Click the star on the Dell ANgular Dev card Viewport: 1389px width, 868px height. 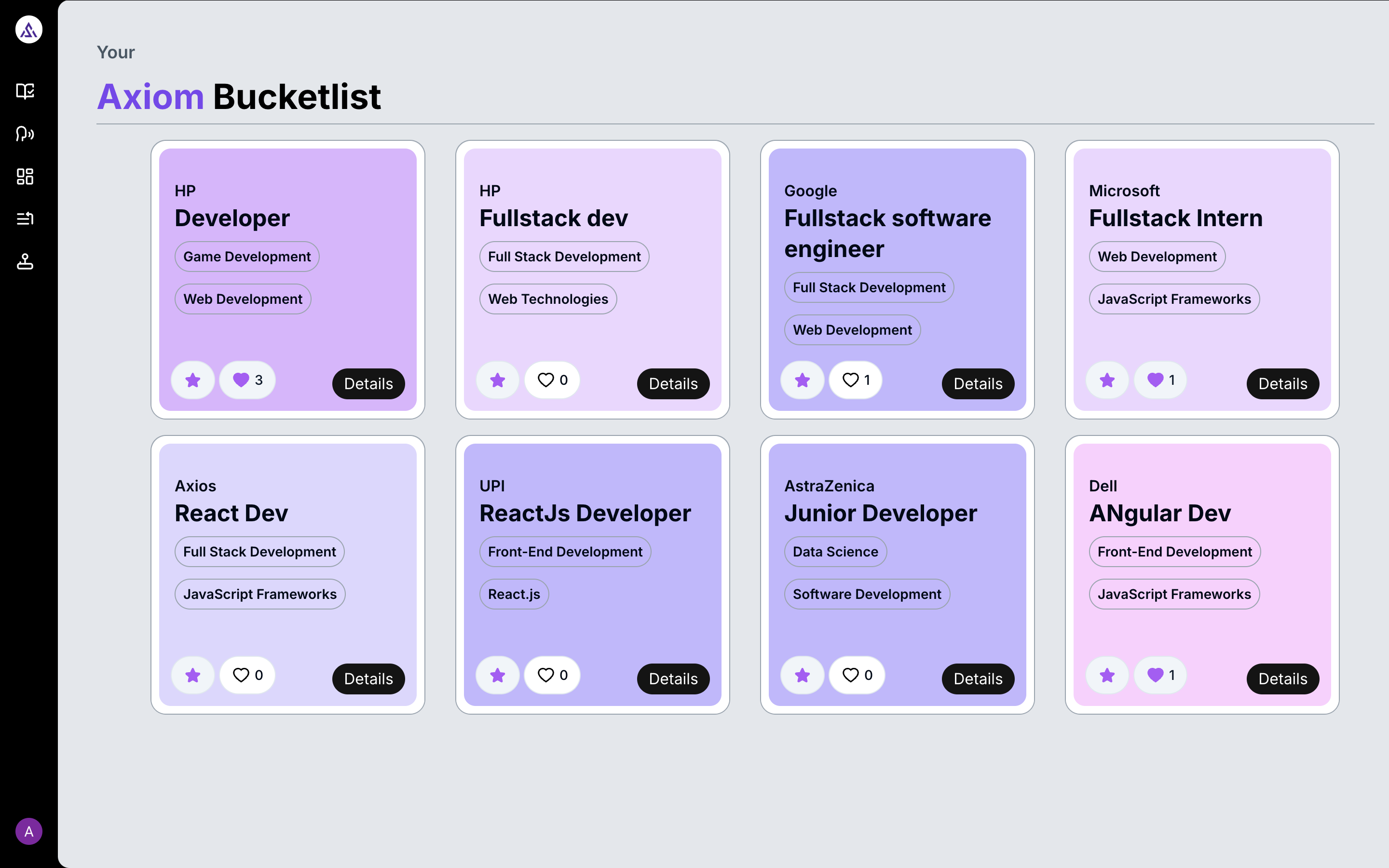1107,675
